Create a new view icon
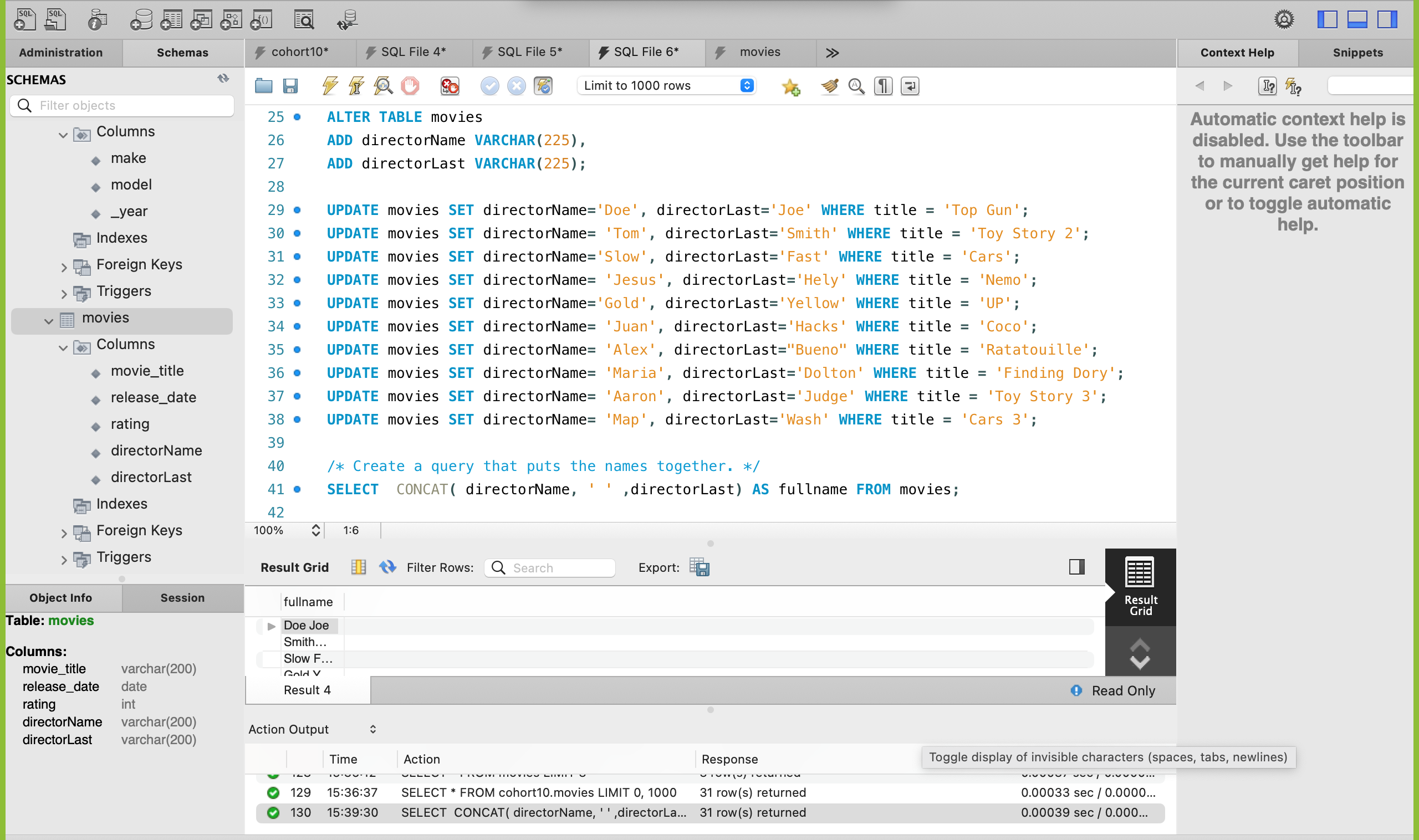Image resolution: width=1419 pixels, height=840 pixels. coord(201,20)
